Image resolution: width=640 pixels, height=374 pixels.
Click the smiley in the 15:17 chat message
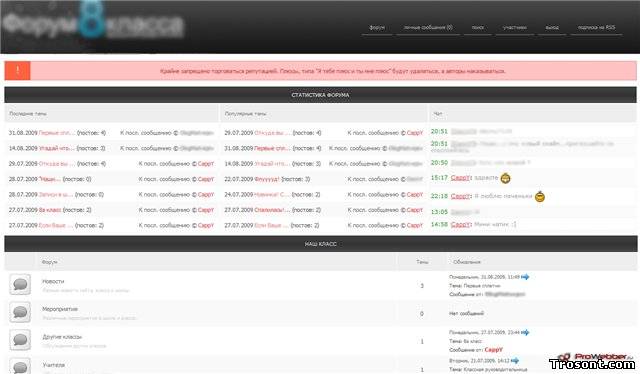click(505, 178)
